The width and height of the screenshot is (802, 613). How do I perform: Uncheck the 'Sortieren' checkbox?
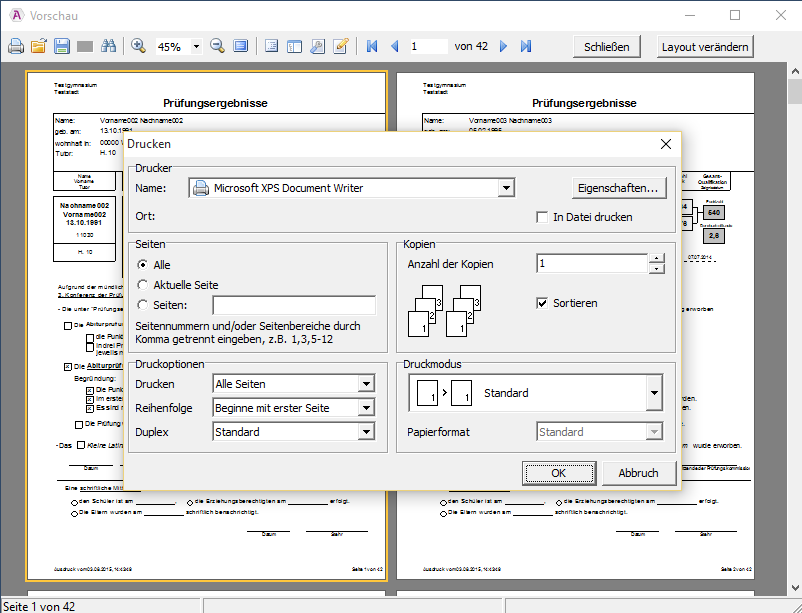coord(543,303)
